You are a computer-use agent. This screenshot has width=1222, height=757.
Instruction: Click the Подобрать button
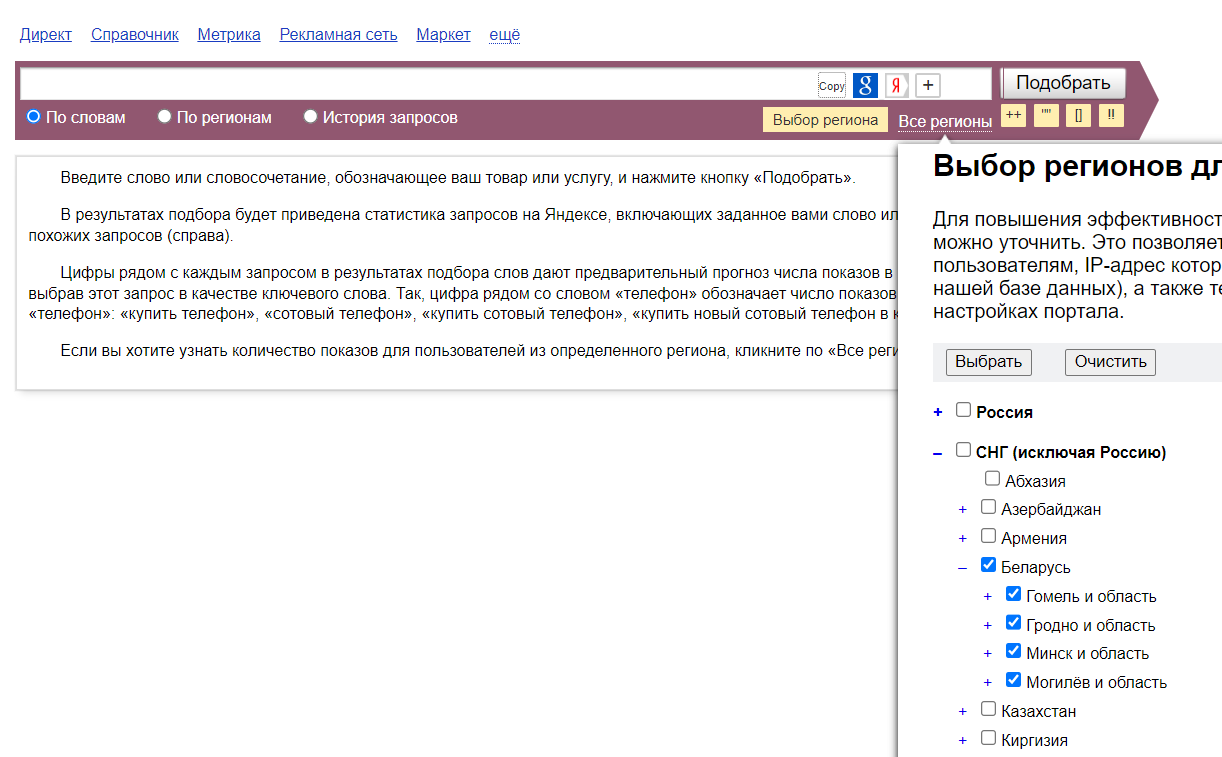(1064, 83)
